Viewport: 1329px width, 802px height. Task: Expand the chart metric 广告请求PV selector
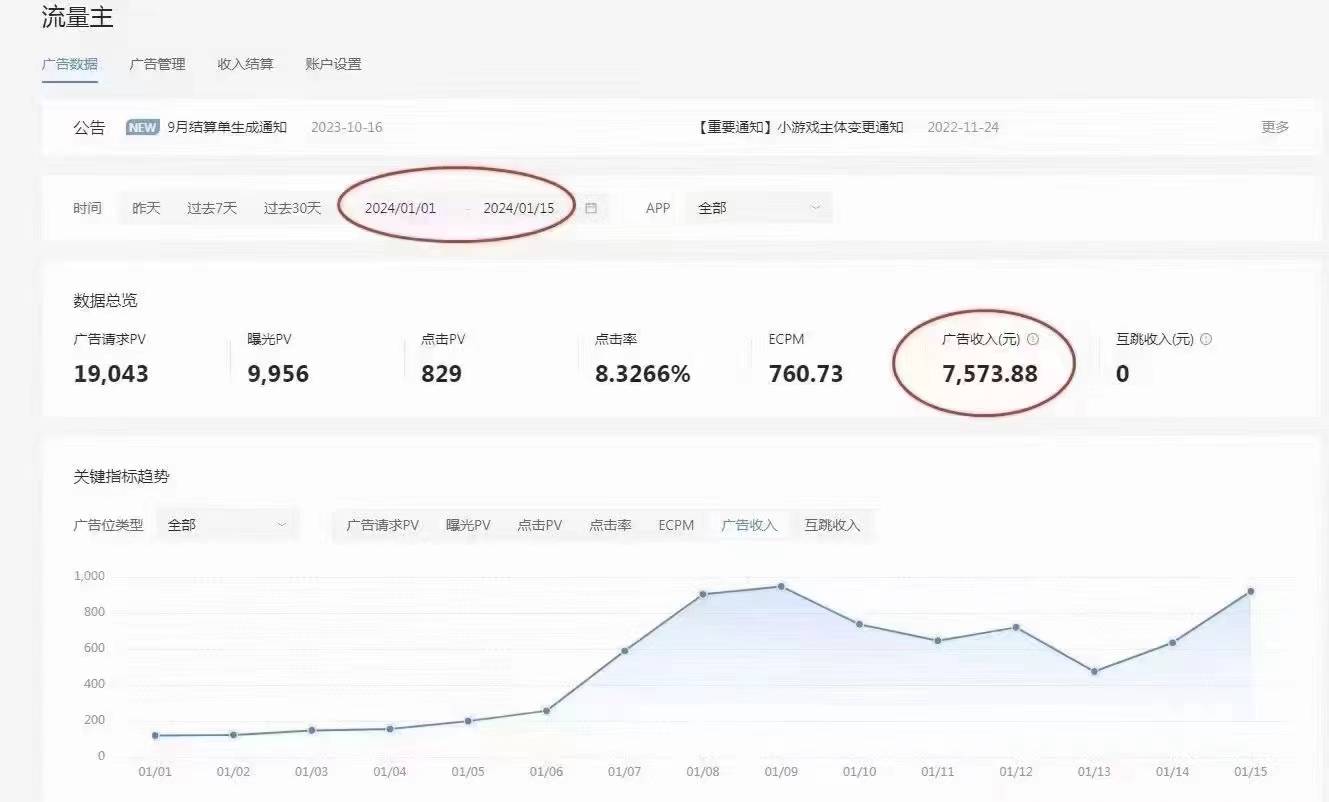(x=385, y=524)
